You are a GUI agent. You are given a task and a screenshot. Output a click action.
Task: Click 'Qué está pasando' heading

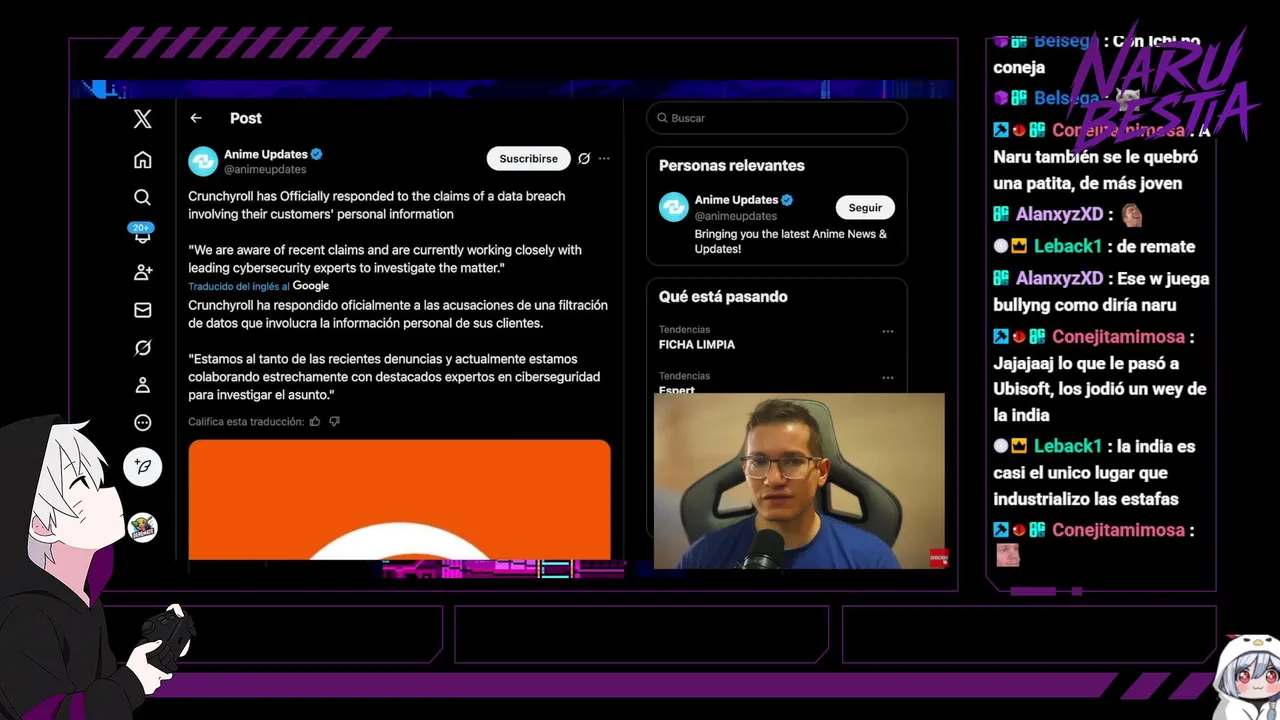pos(723,297)
